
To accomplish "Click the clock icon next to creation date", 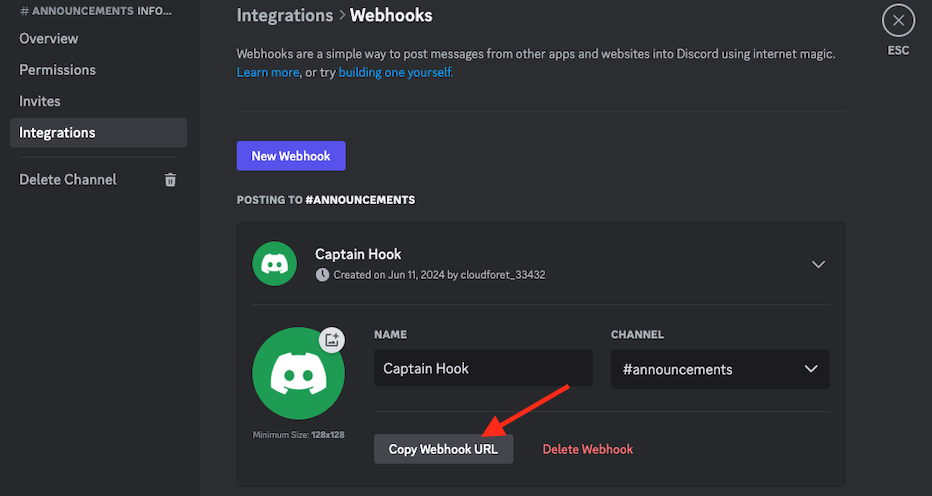I will pyautogui.click(x=321, y=275).
